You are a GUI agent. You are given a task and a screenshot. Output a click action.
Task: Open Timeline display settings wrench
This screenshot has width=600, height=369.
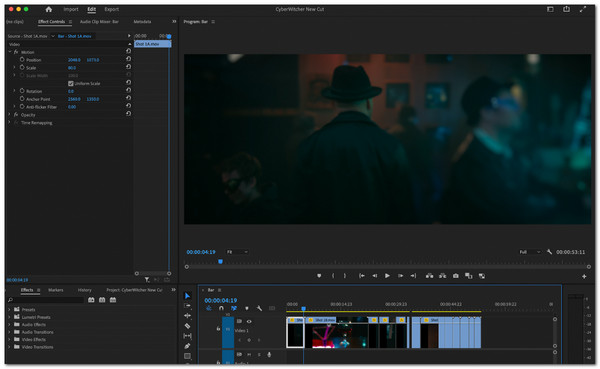click(x=259, y=308)
